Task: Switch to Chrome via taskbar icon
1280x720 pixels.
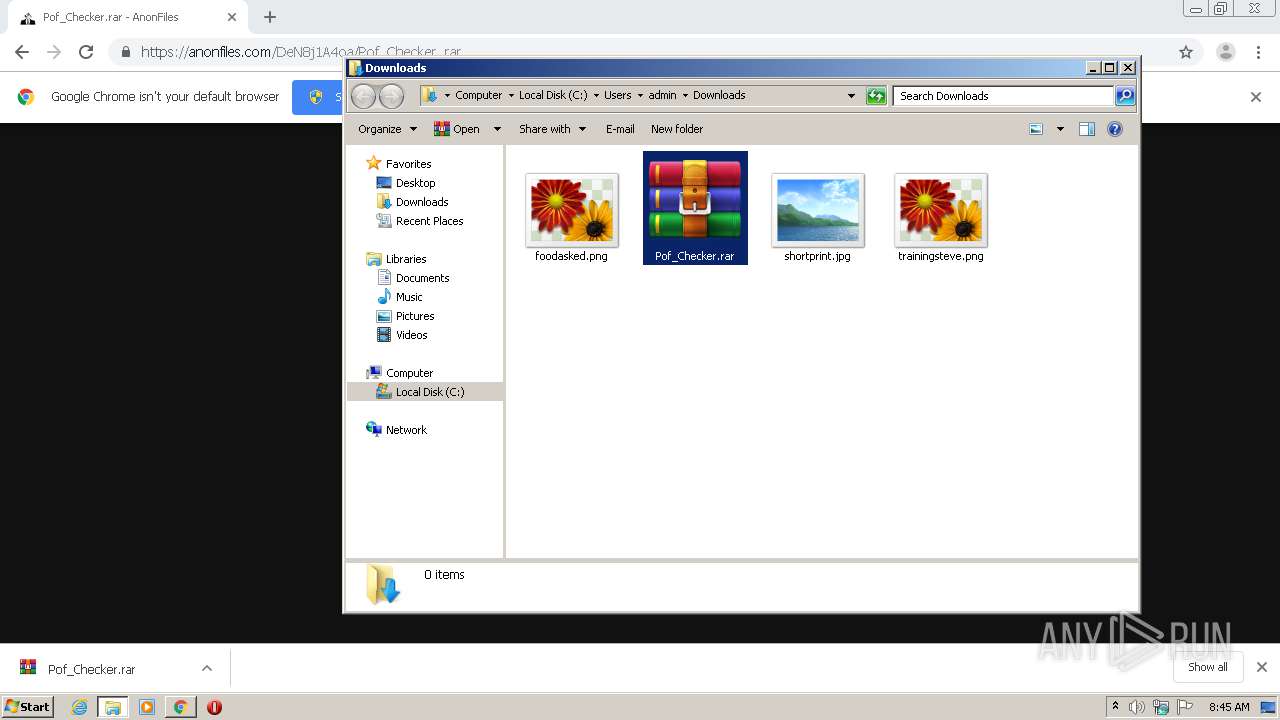Action: 180,707
